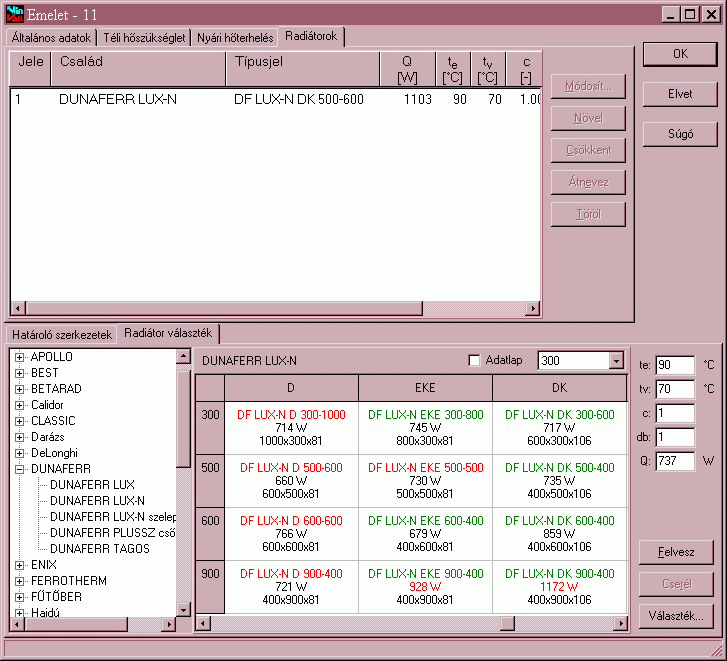Click selection grid right scroll arrow
This screenshot has width=727, height=661.
[620, 624]
